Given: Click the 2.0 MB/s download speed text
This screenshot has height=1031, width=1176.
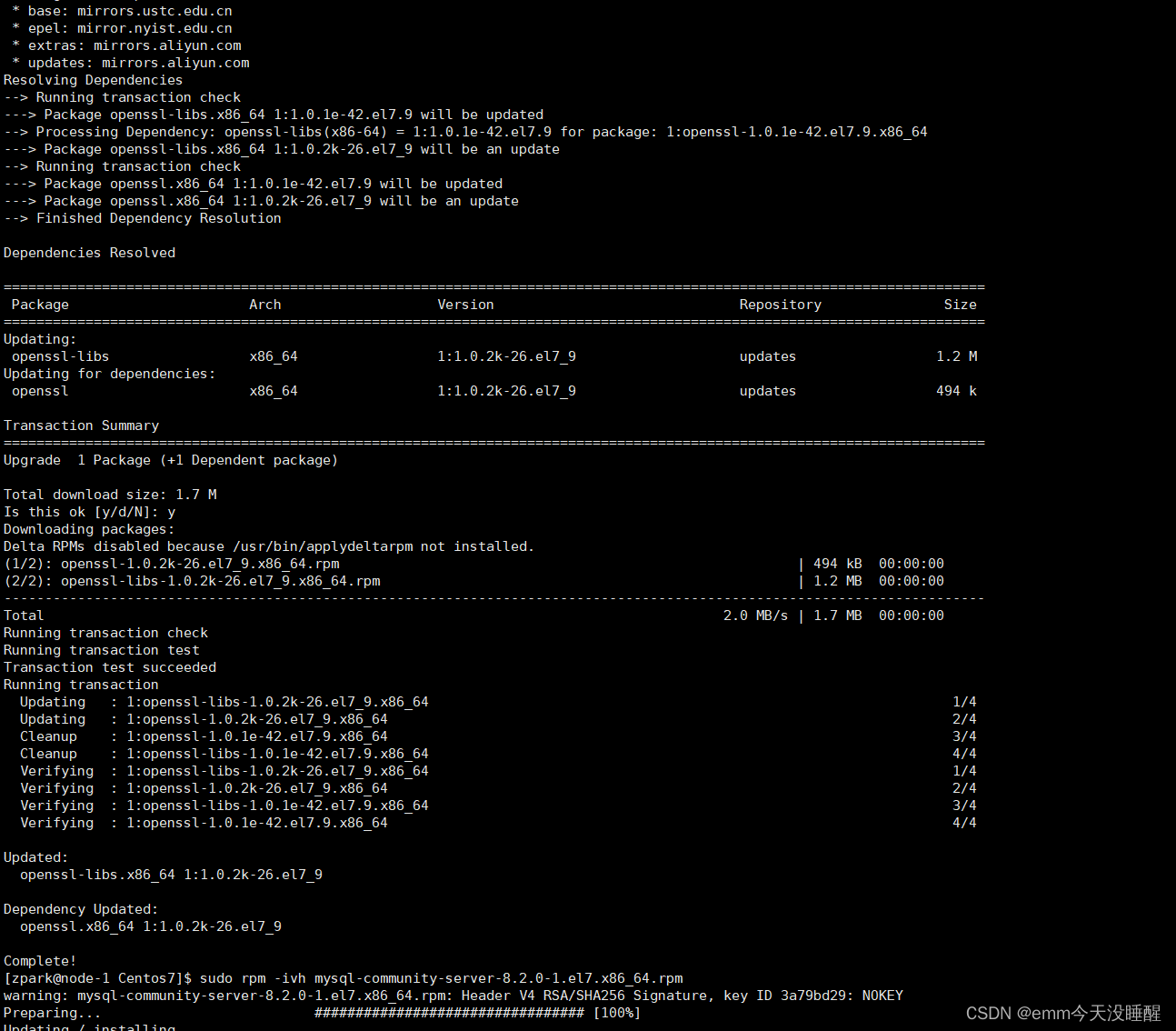Looking at the screenshot, I should [x=755, y=615].
